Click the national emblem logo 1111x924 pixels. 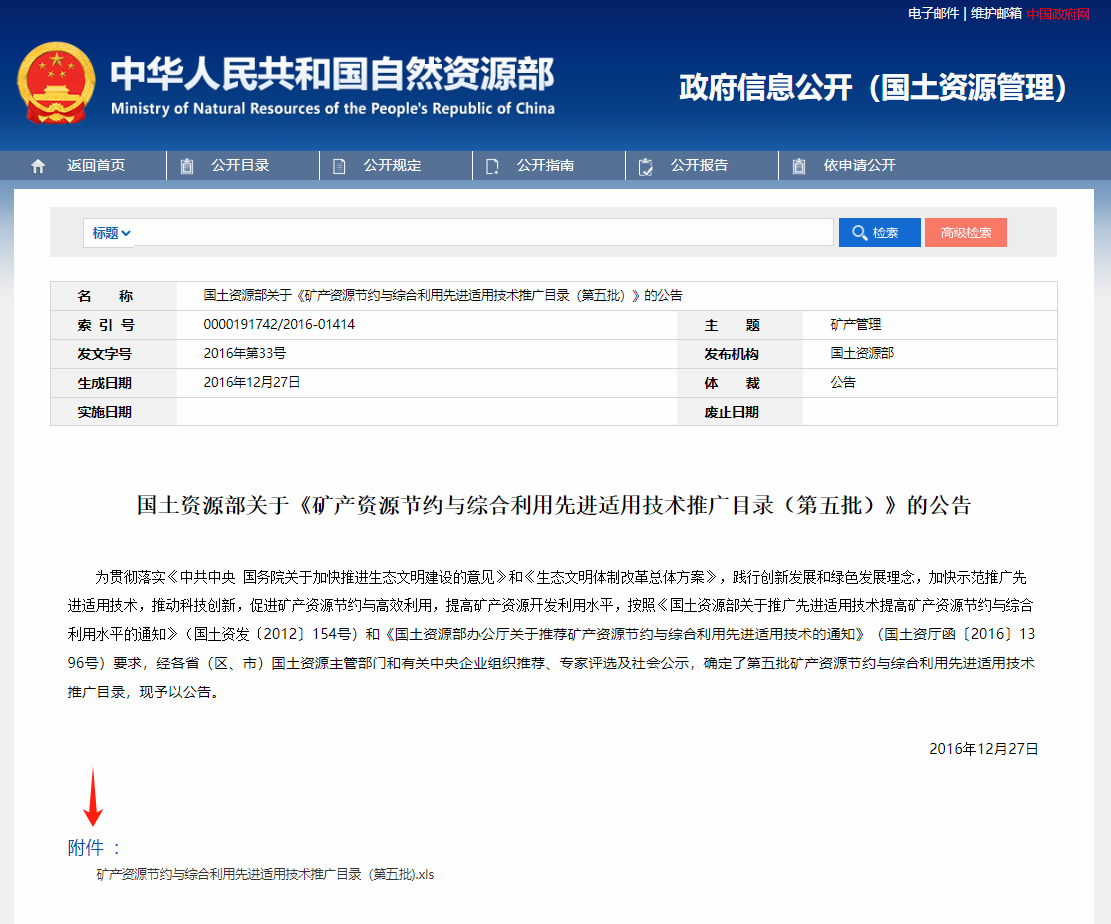[x=56, y=84]
